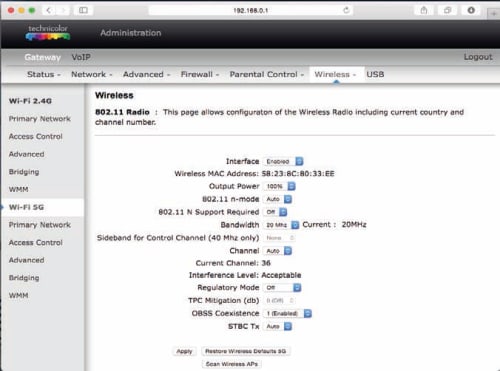
Task: Open the Advanced top menu
Action: coord(146,74)
